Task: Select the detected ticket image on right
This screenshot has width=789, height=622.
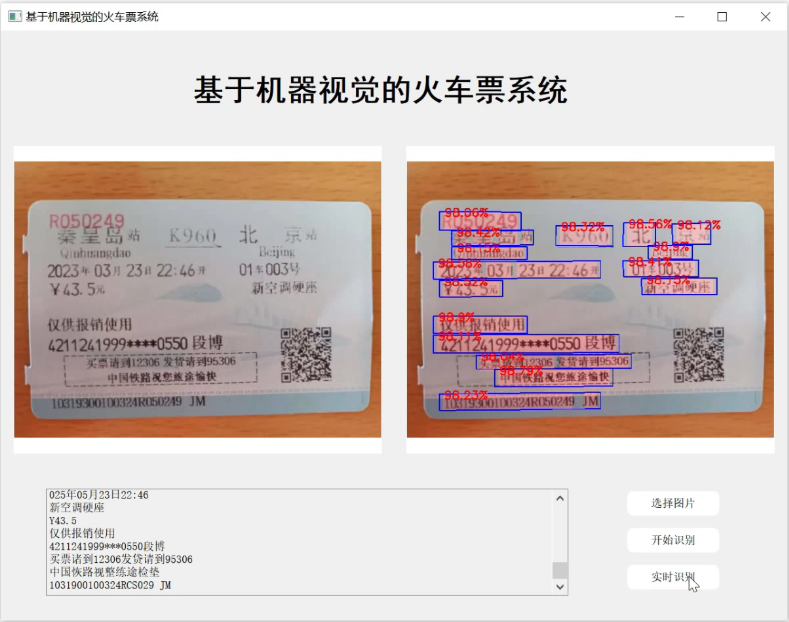Action: (x=590, y=299)
